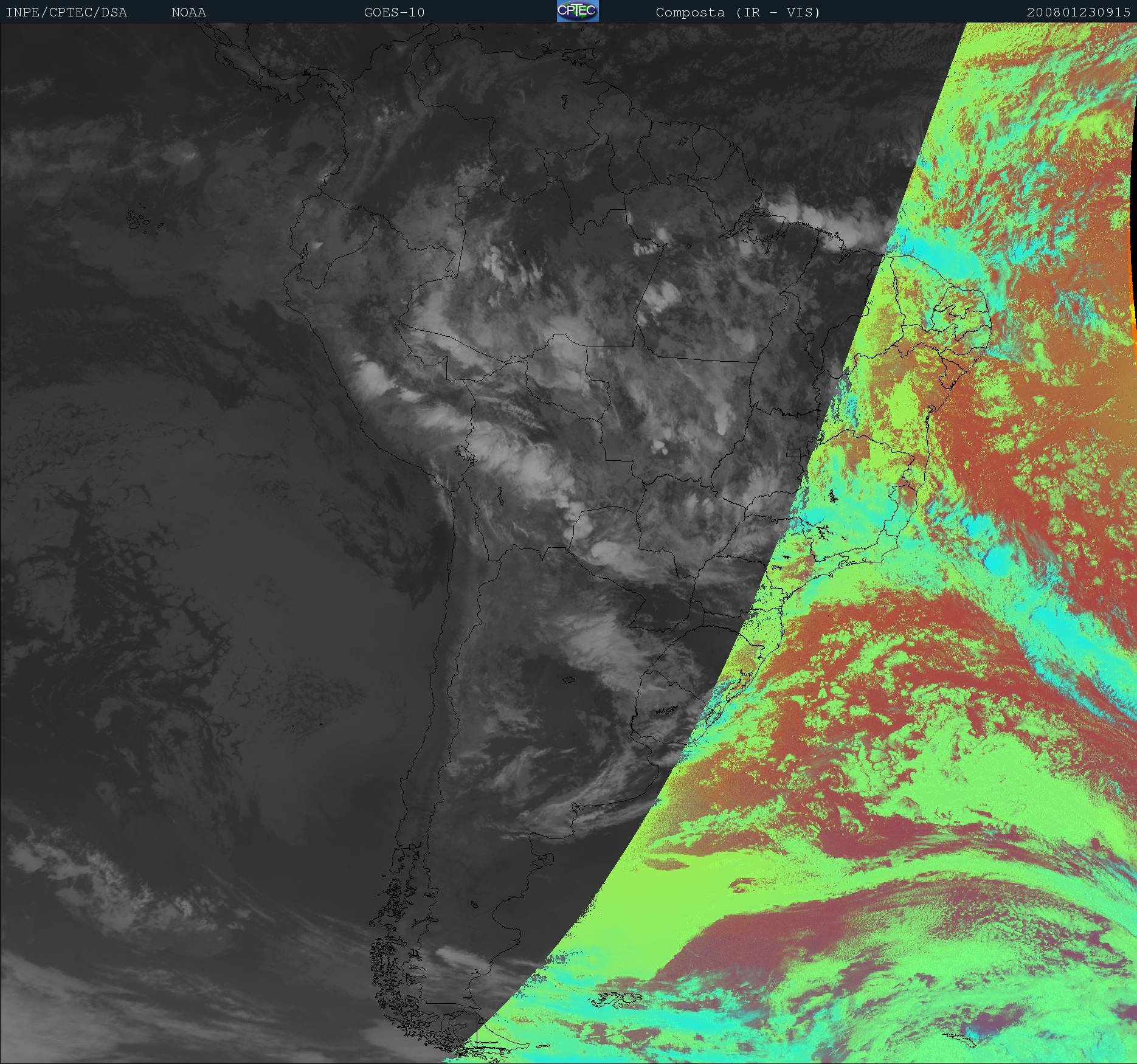
Task: Click the Brazilian Federal District square outline
Action: click(793, 452)
